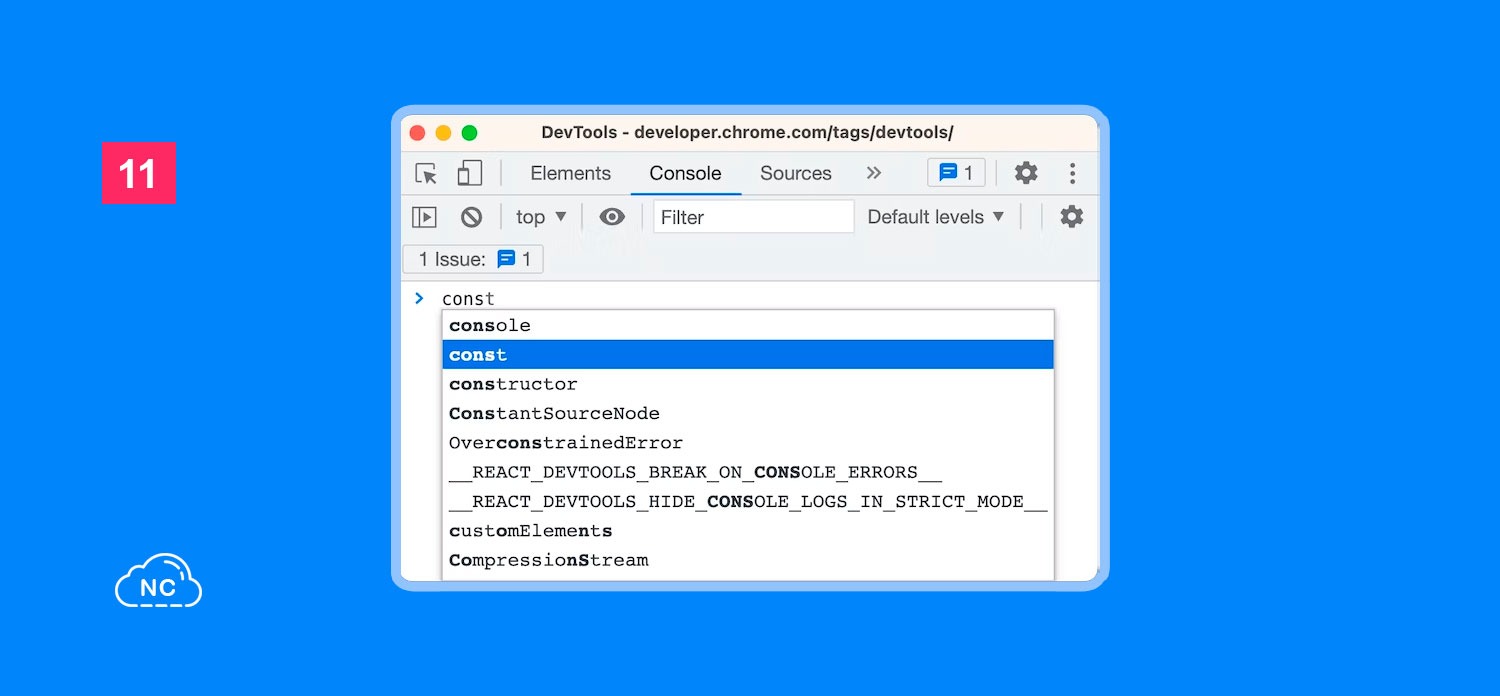Image resolution: width=1500 pixels, height=696 pixels.
Task: Open the Sources tab
Action: (795, 173)
